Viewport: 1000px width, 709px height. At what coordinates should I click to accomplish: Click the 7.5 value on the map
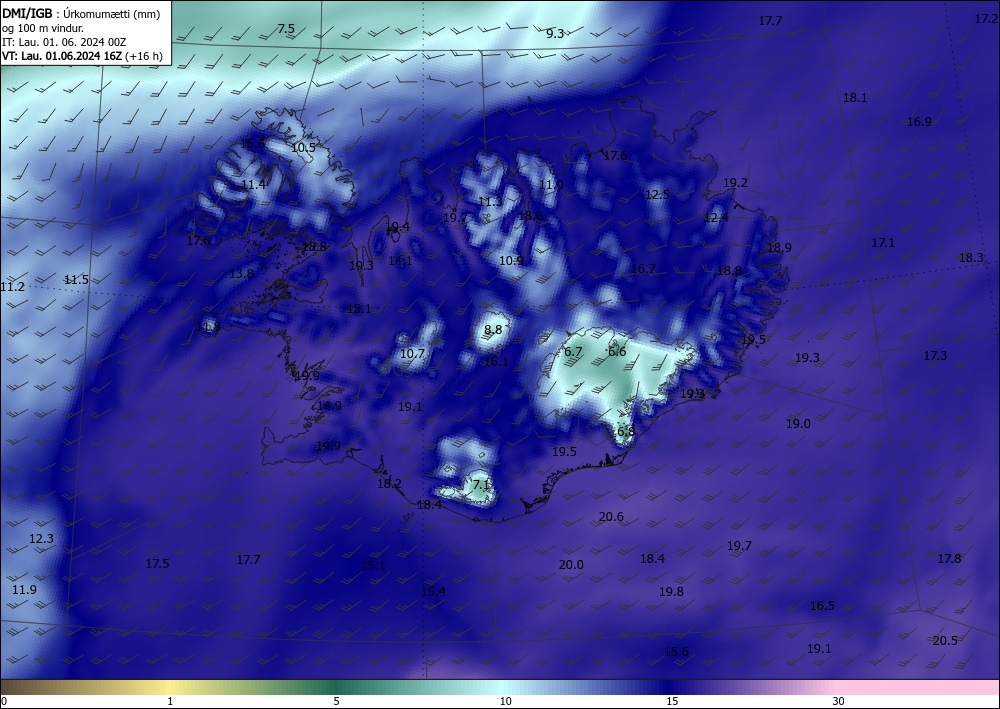point(286,29)
